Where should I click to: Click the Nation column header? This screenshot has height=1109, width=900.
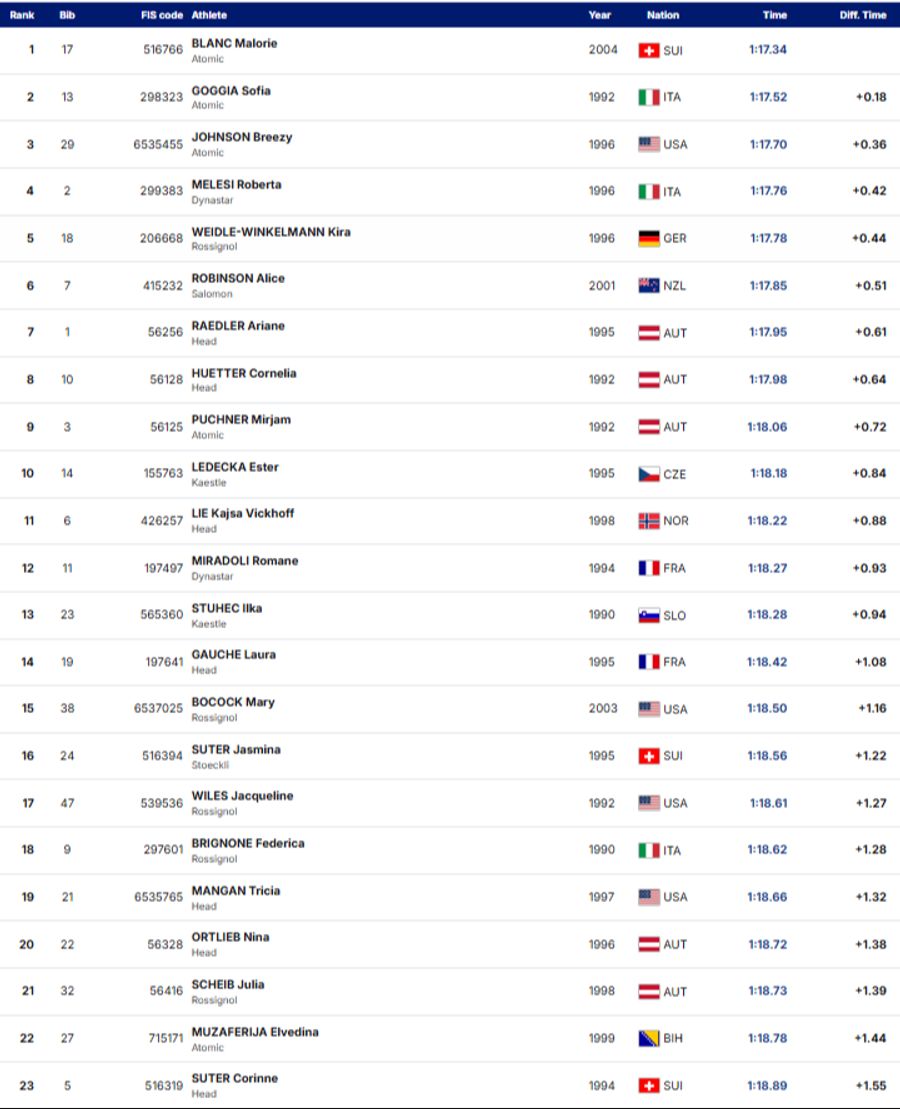coord(662,15)
